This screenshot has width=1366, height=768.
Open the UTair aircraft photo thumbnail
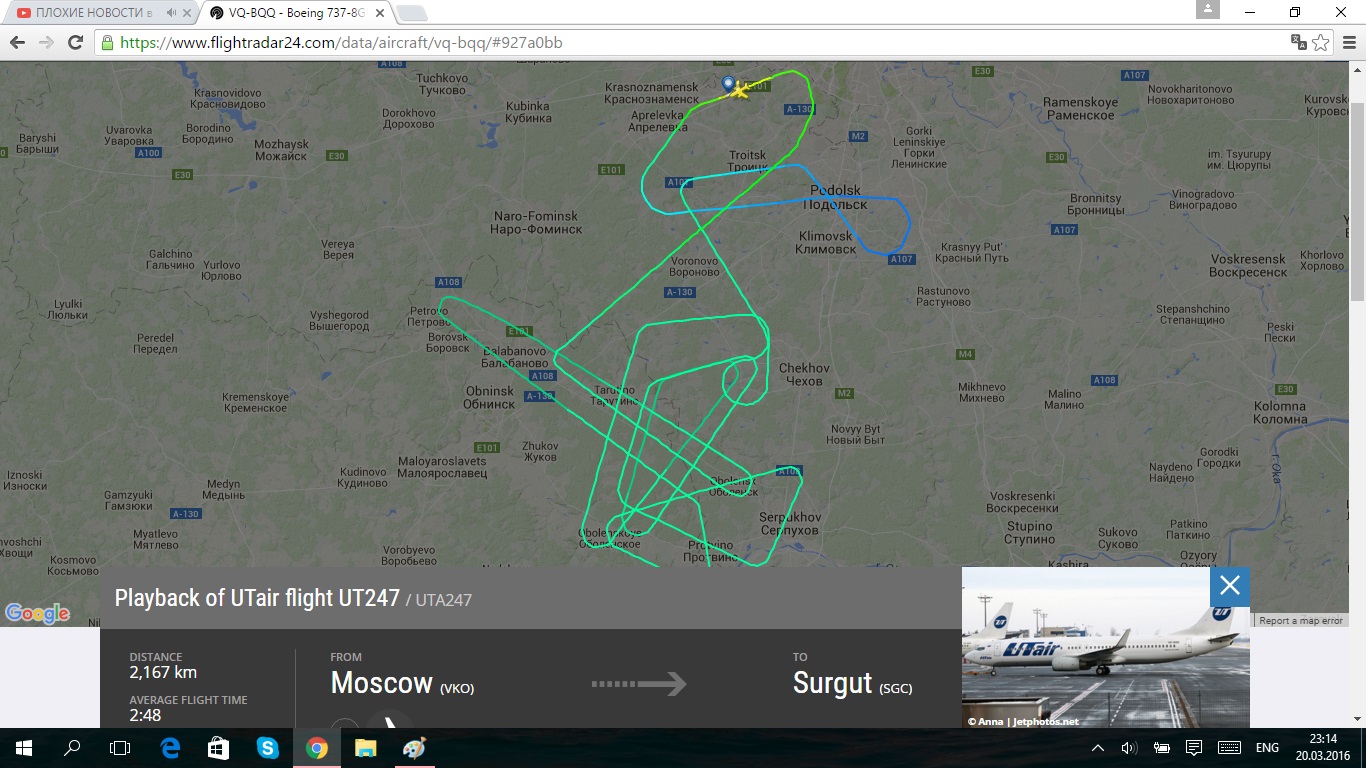point(1106,647)
